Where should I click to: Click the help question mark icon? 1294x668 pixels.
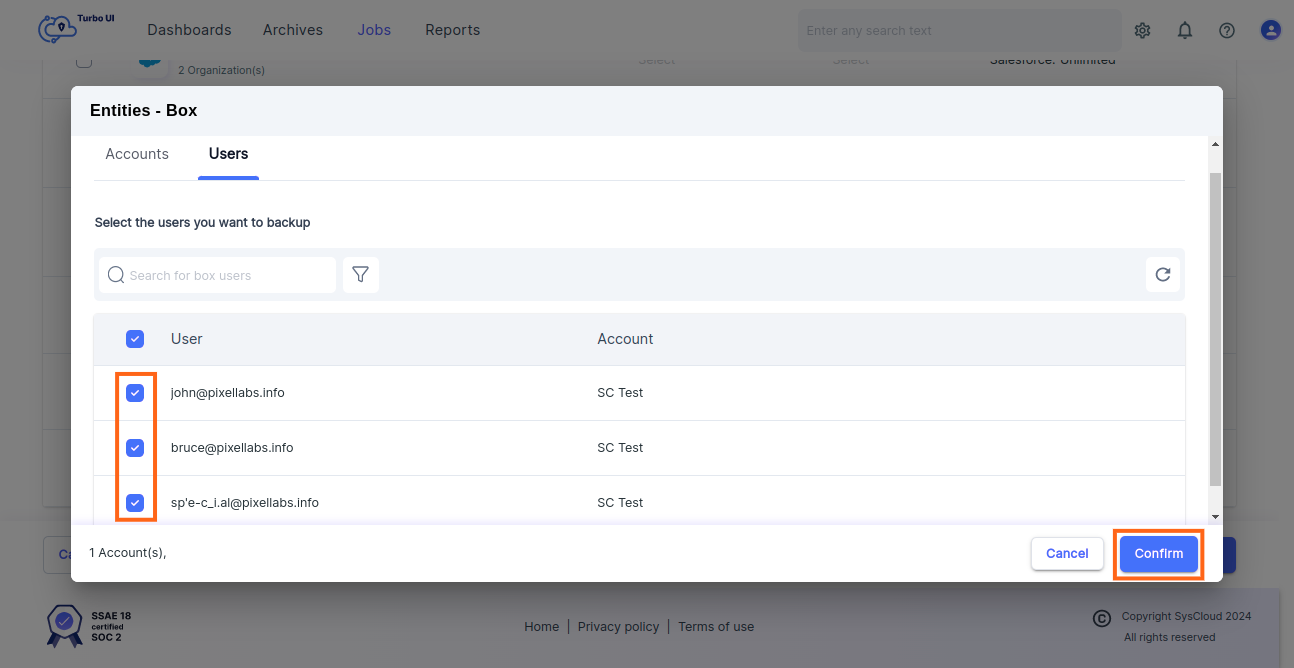(x=1227, y=31)
